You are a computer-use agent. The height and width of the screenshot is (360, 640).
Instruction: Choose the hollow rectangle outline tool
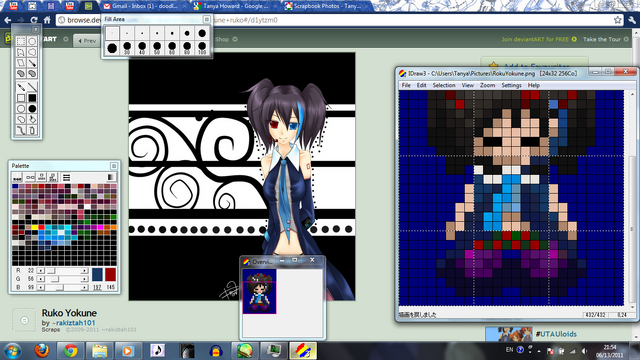tap(21, 98)
